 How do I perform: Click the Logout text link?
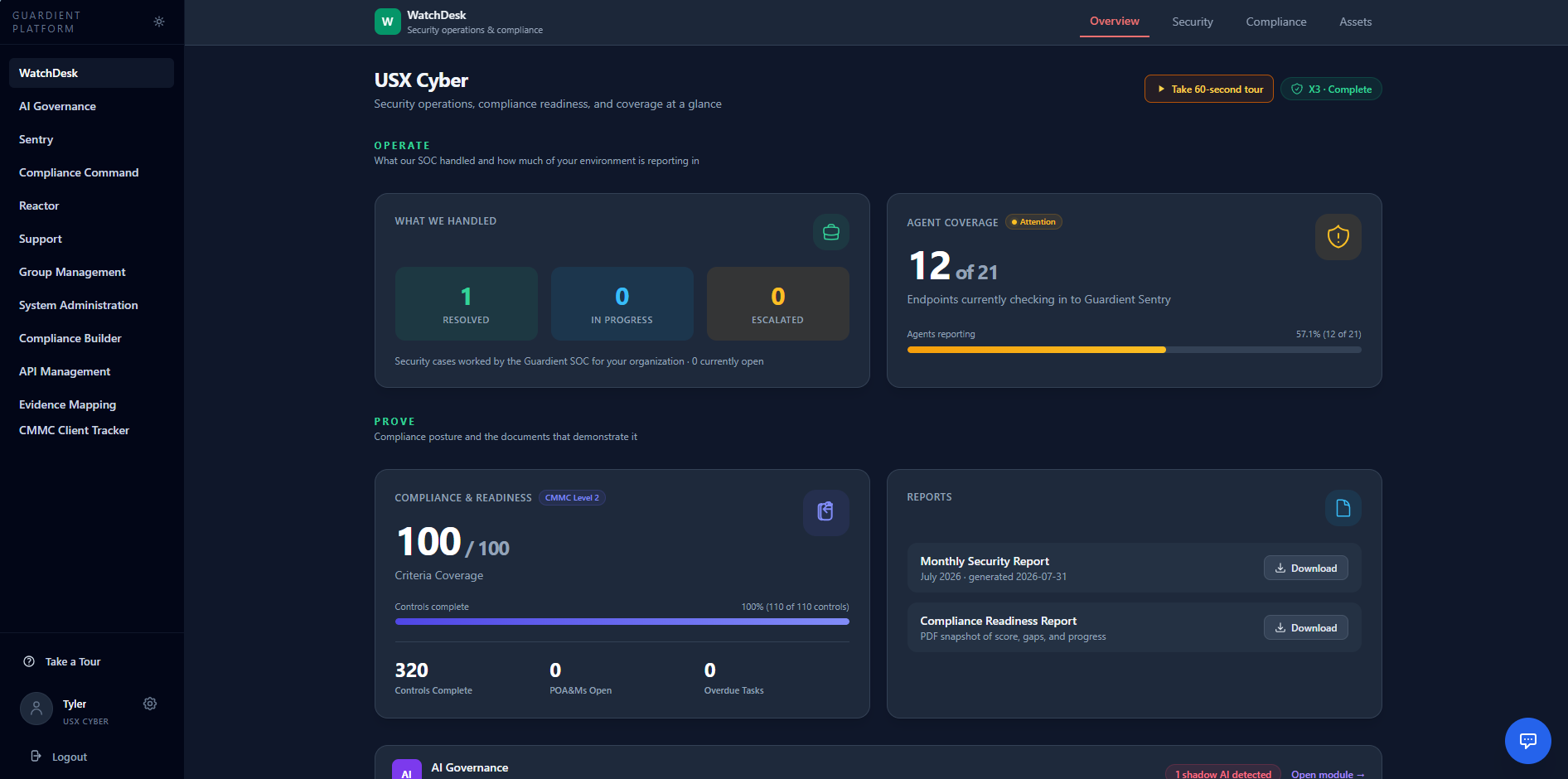pos(70,757)
